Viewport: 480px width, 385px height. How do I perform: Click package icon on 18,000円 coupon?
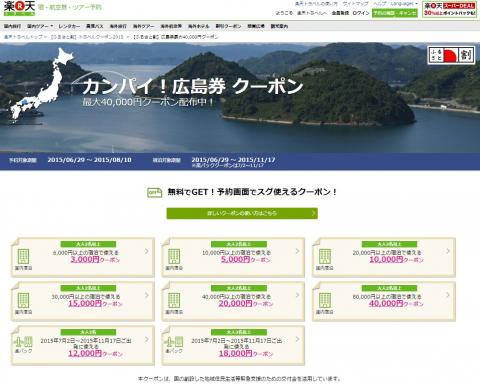(174, 342)
